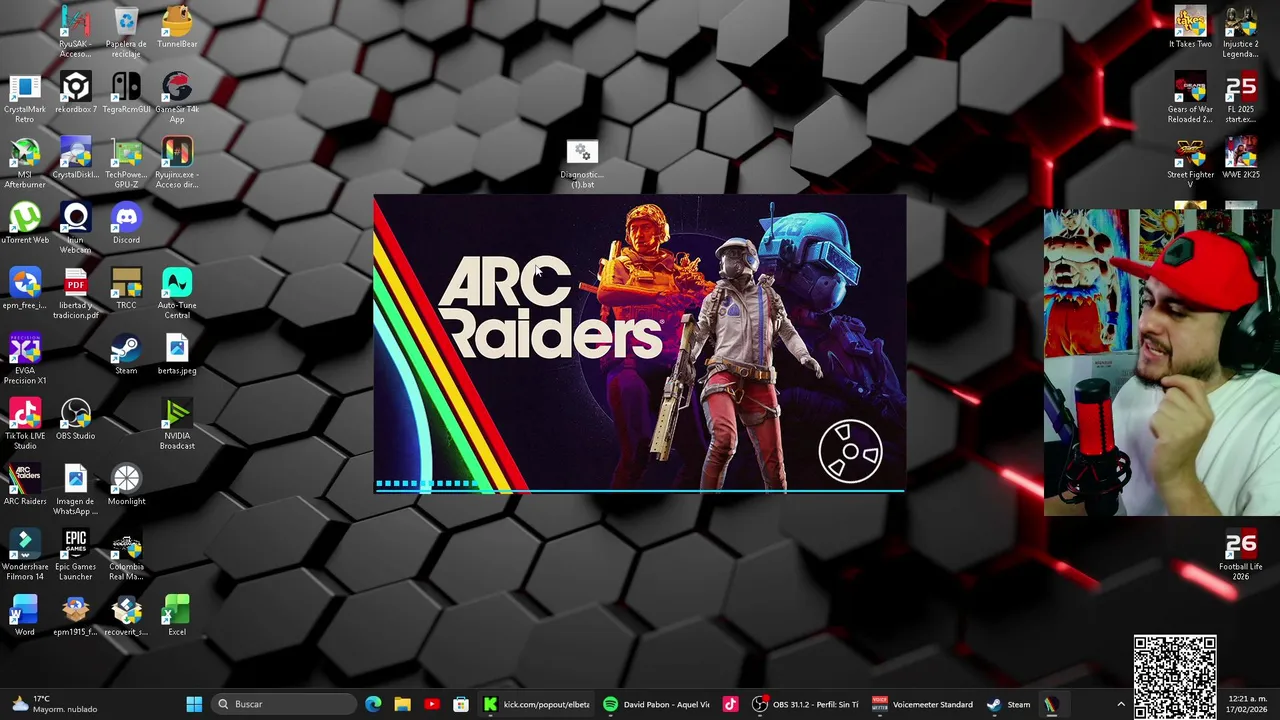Expand the hidden system tray icons chevron

tap(1121, 704)
